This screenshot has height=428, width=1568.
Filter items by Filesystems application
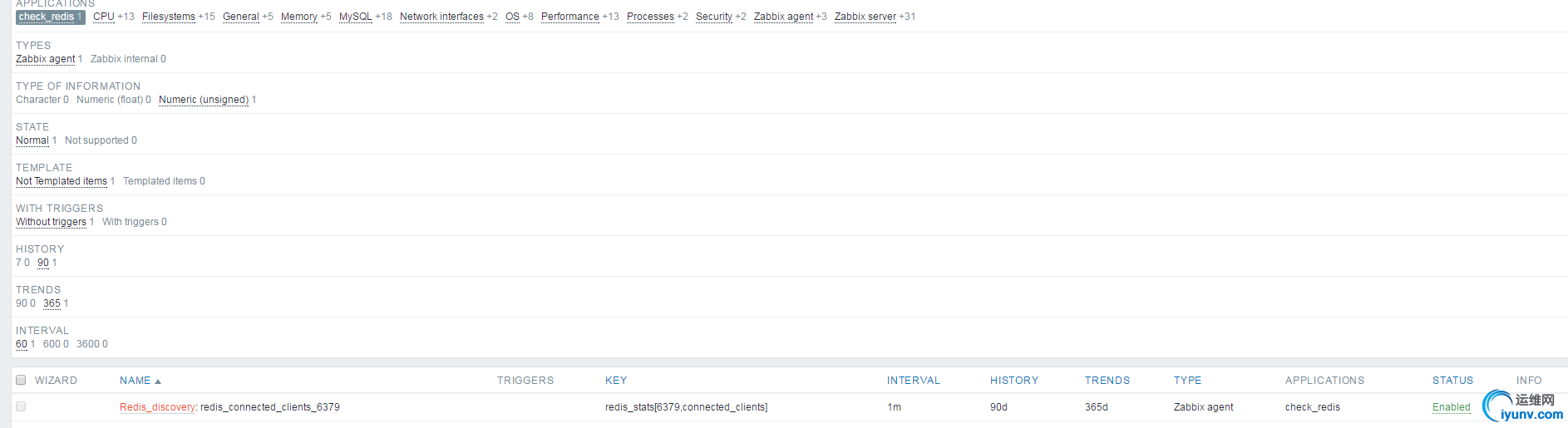pos(169,17)
